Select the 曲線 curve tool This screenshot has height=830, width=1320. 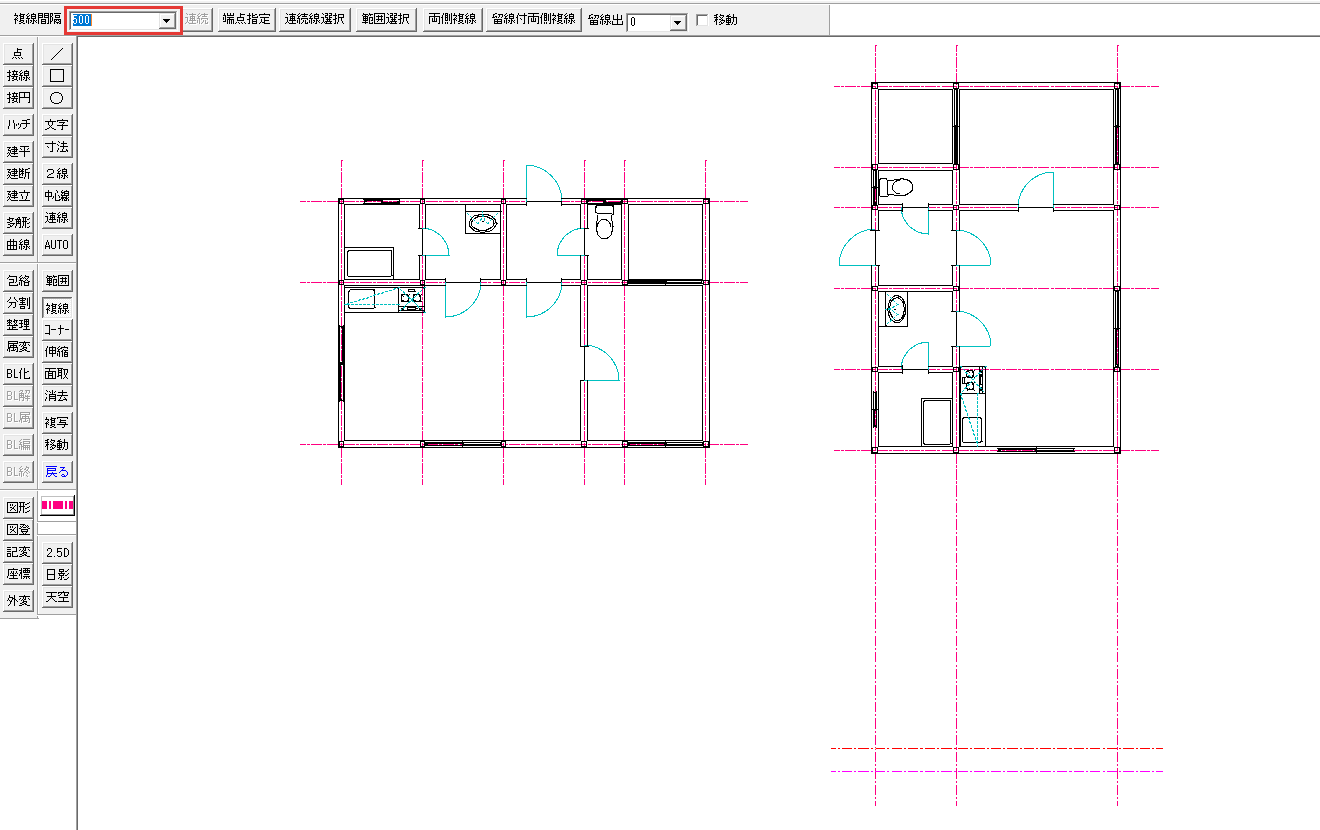(18, 245)
